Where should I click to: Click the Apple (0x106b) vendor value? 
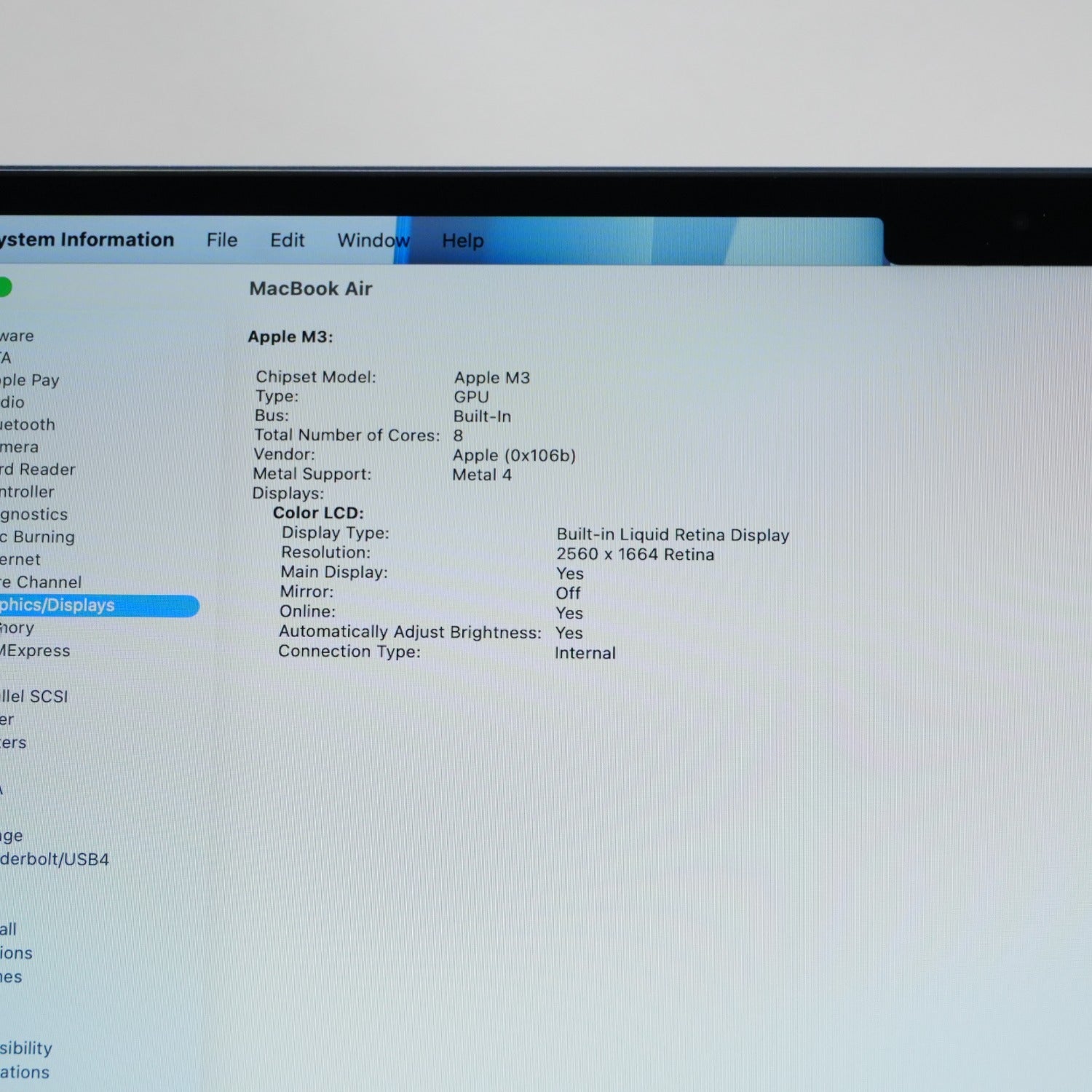tap(514, 456)
